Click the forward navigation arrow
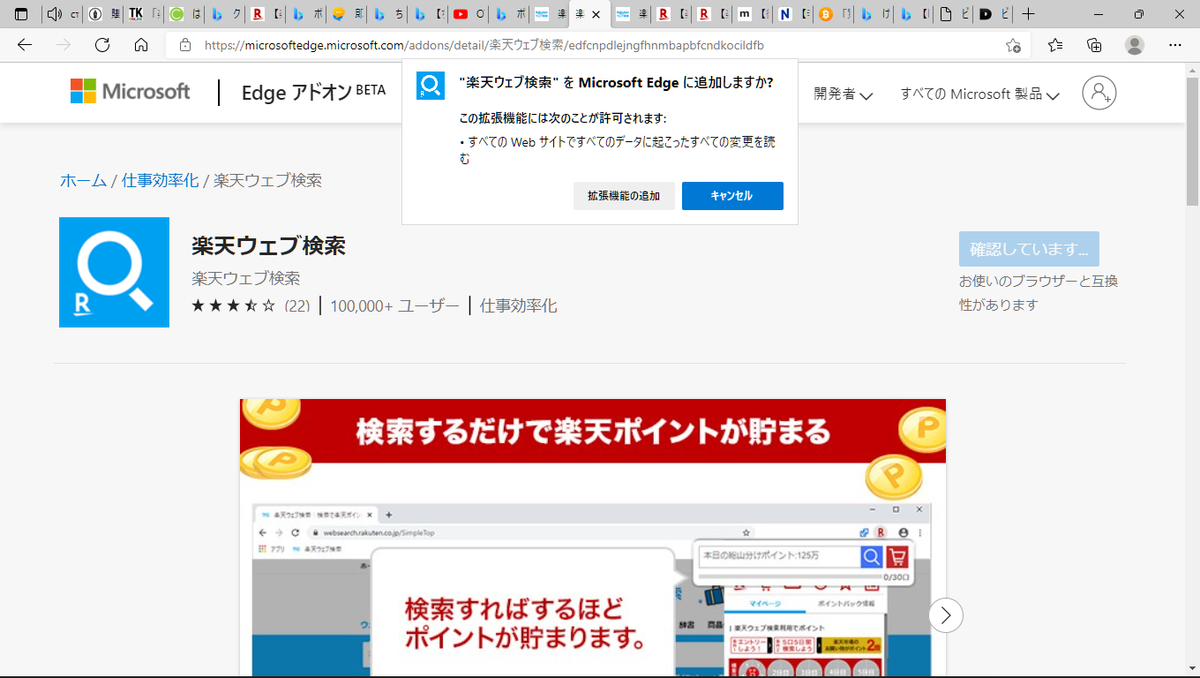Viewport: 1200px width, 678px height. click(63, 45)
